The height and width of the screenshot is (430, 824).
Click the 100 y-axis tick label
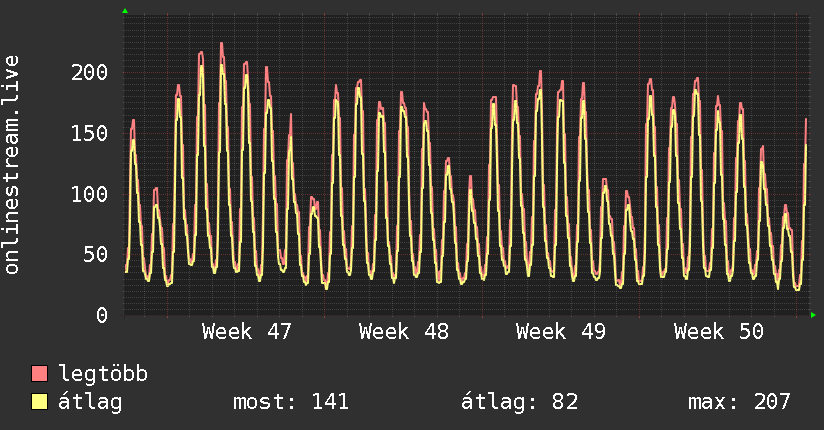89,194
